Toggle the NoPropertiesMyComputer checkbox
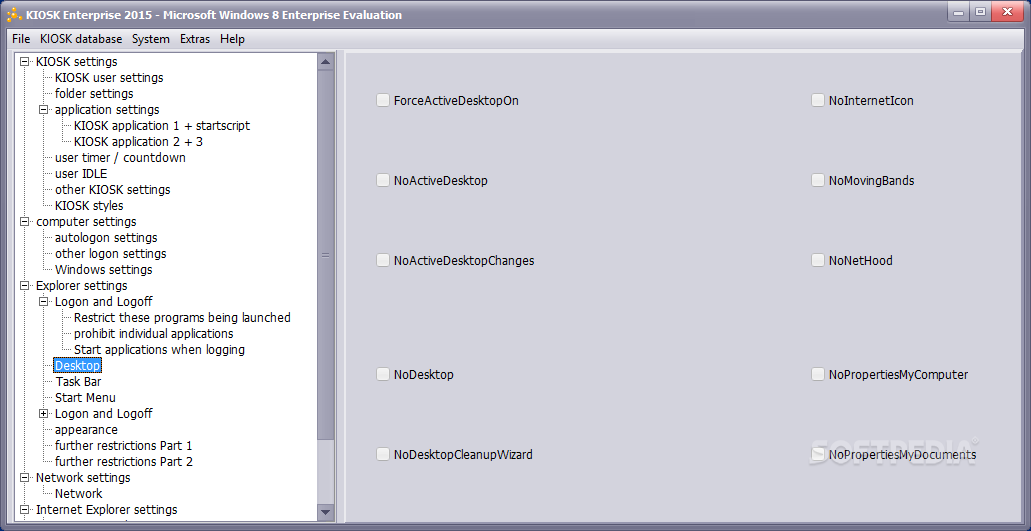 [x=817, y=375]
